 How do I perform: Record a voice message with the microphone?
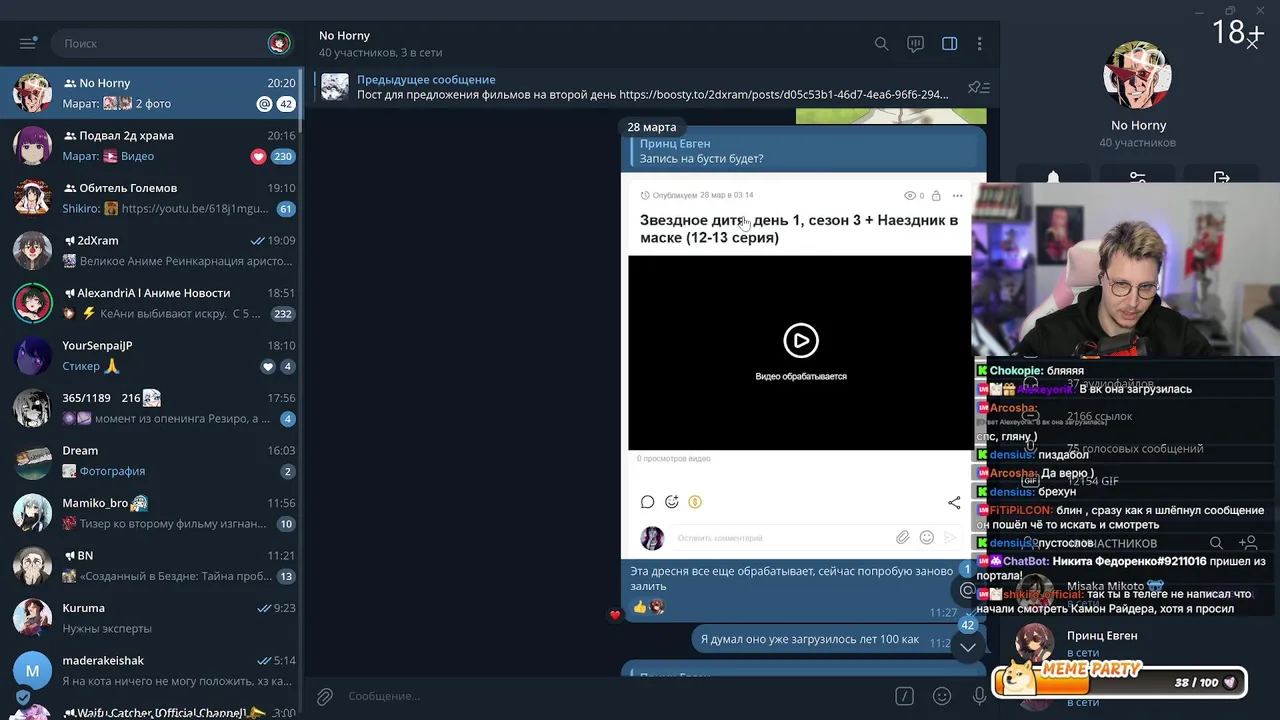[979, 696]
